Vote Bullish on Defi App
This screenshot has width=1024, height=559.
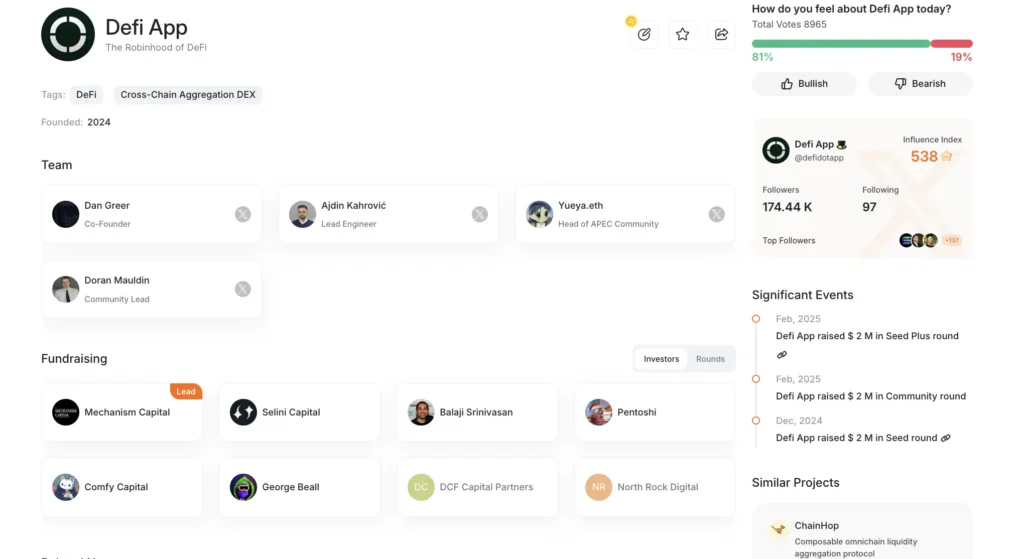click(804, 84)
